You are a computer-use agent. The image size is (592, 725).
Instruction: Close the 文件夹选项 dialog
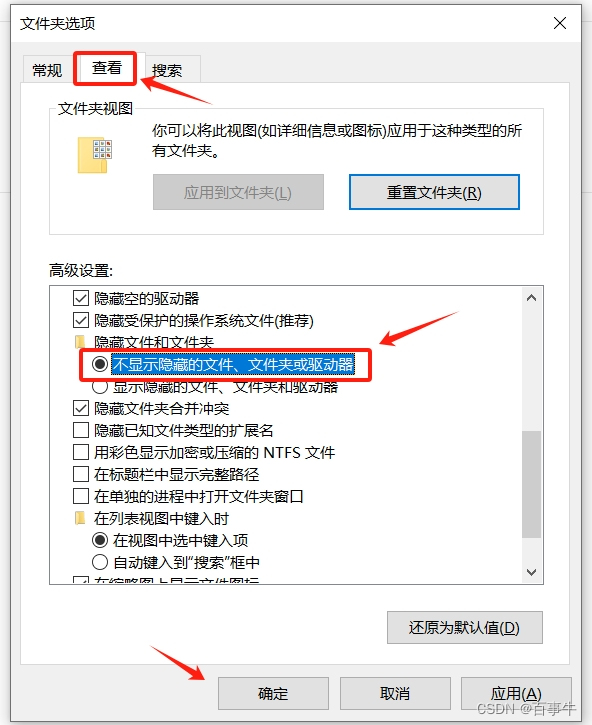pyautogui.click(x=560, y=23)
